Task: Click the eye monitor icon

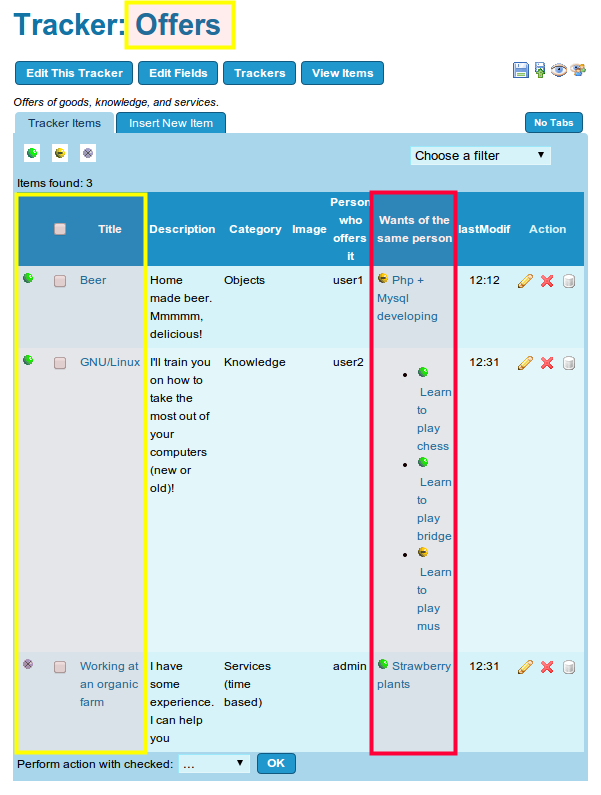Action: (x=559, y=70)
